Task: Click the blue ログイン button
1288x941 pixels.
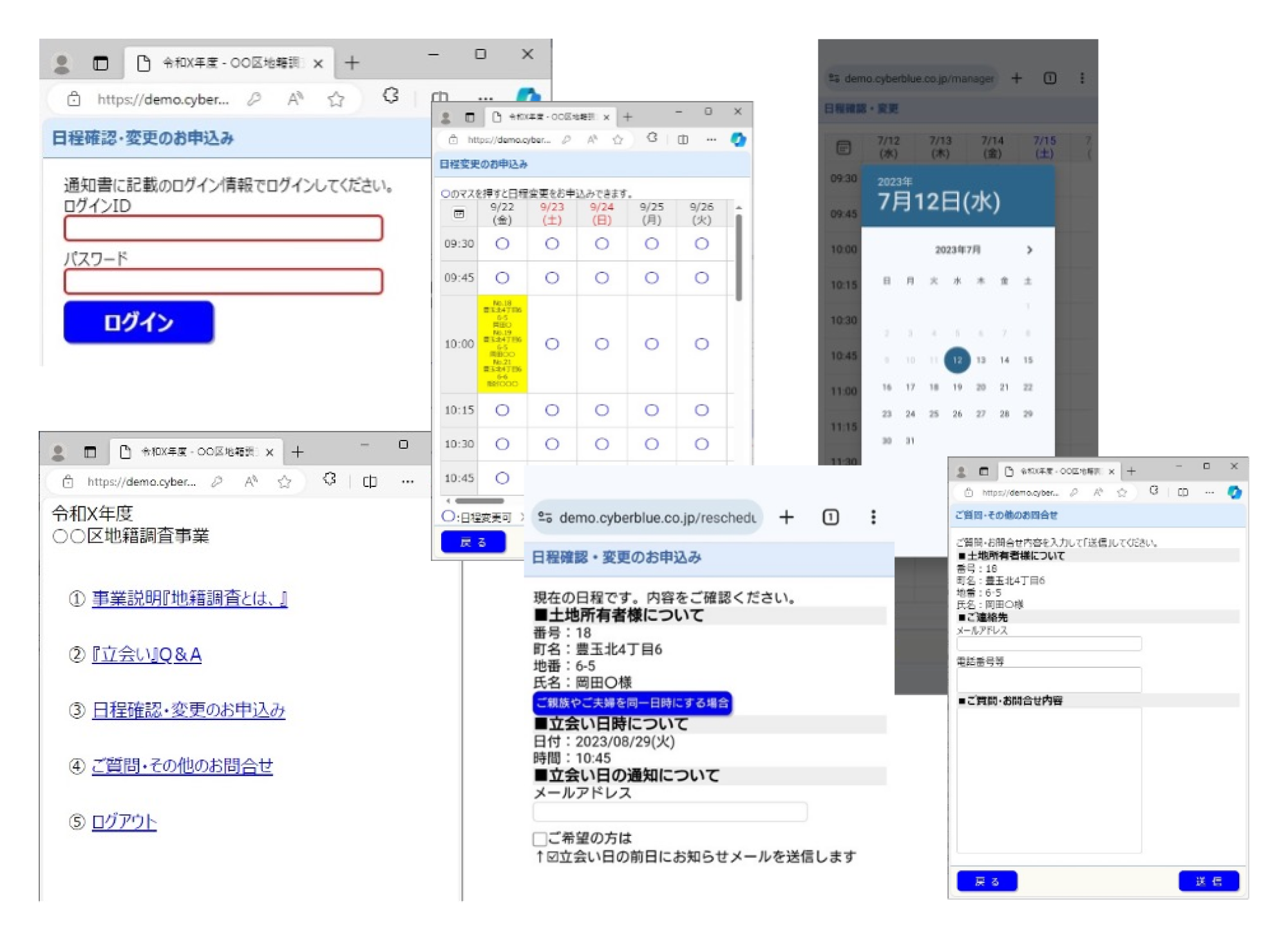Action: click(x=138, y=322)
